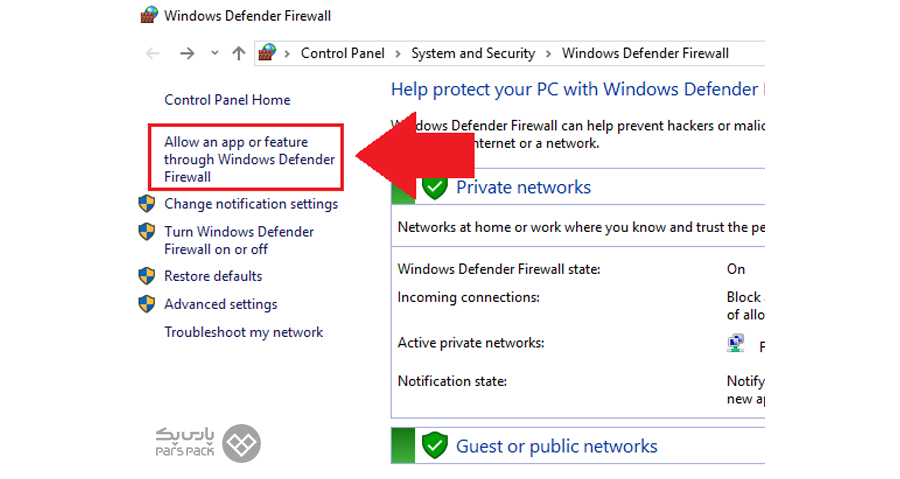Open Control Panel Home link

227,100
